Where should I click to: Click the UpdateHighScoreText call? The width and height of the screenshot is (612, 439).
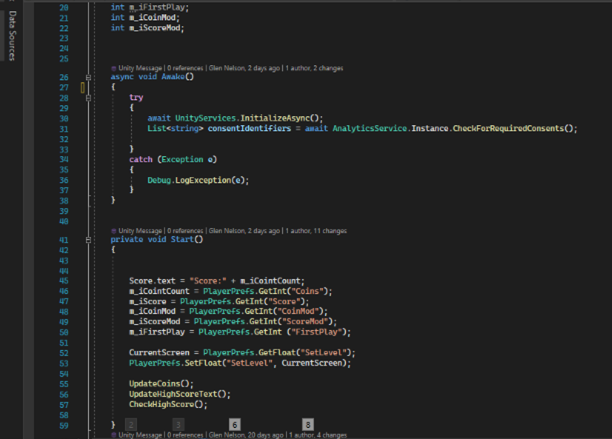tap(171, 394)
